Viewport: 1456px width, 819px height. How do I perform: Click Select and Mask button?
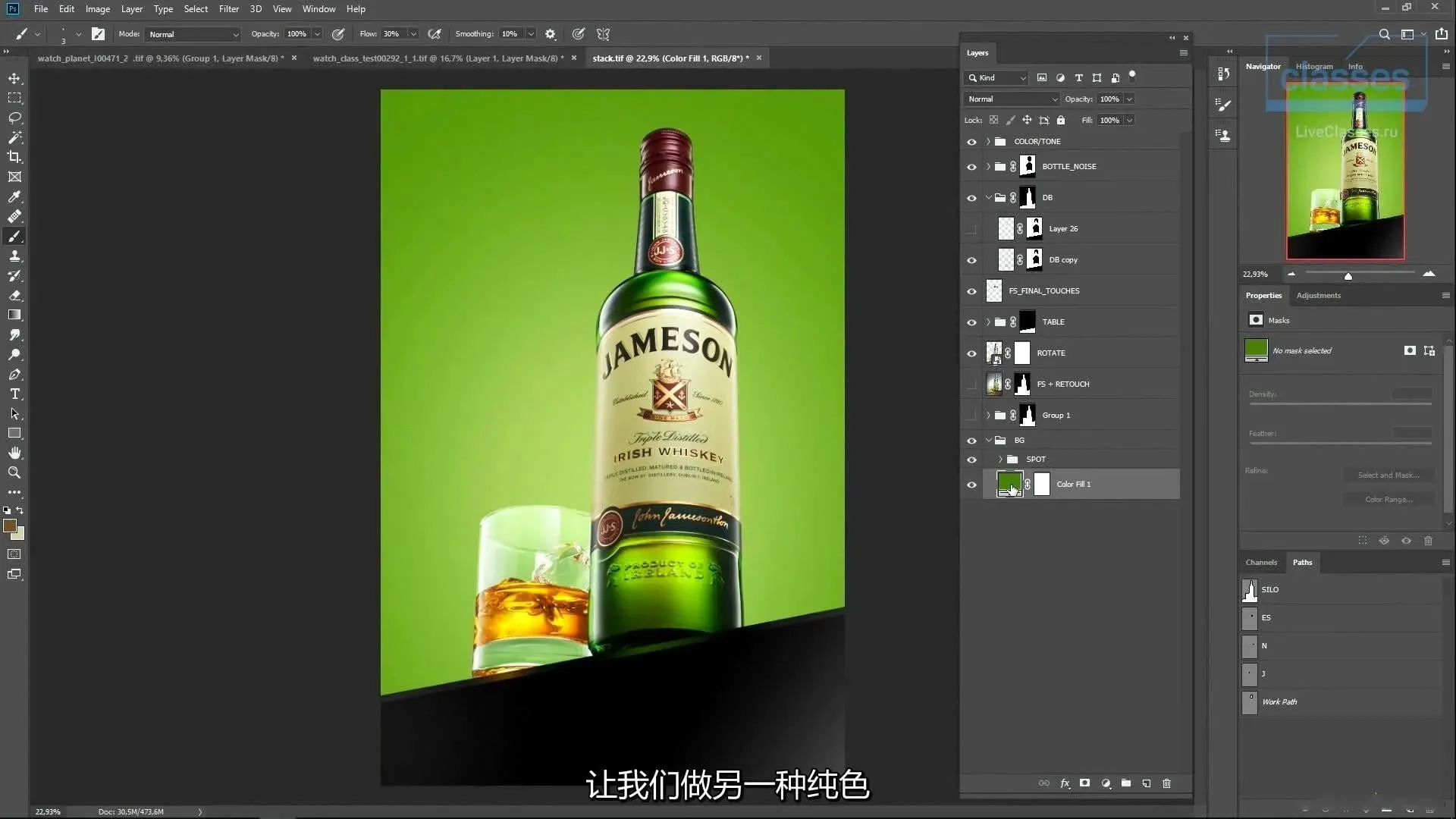coord(1389,475)
